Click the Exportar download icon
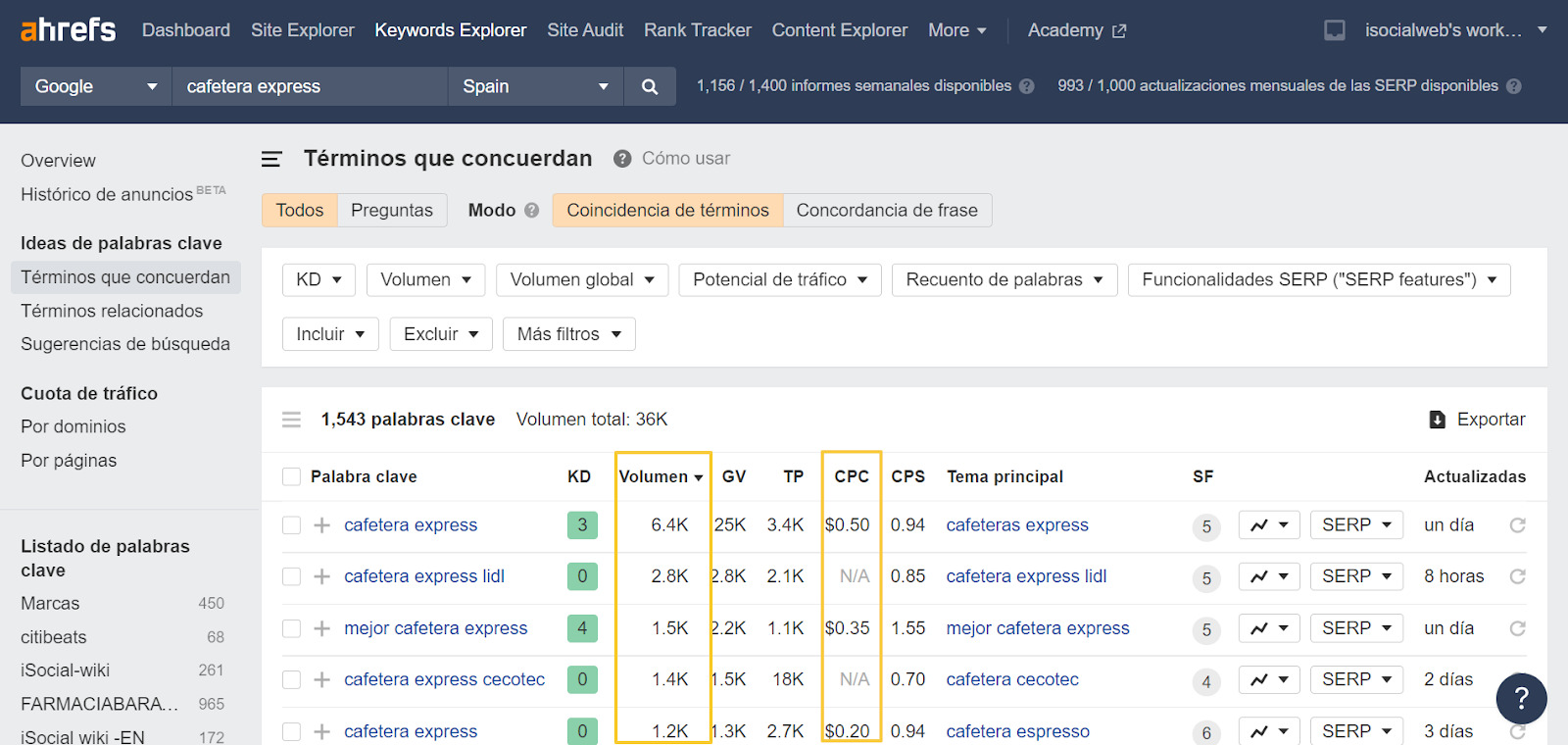This screenshot has width=1568, height=745. tap(1438, 420)
